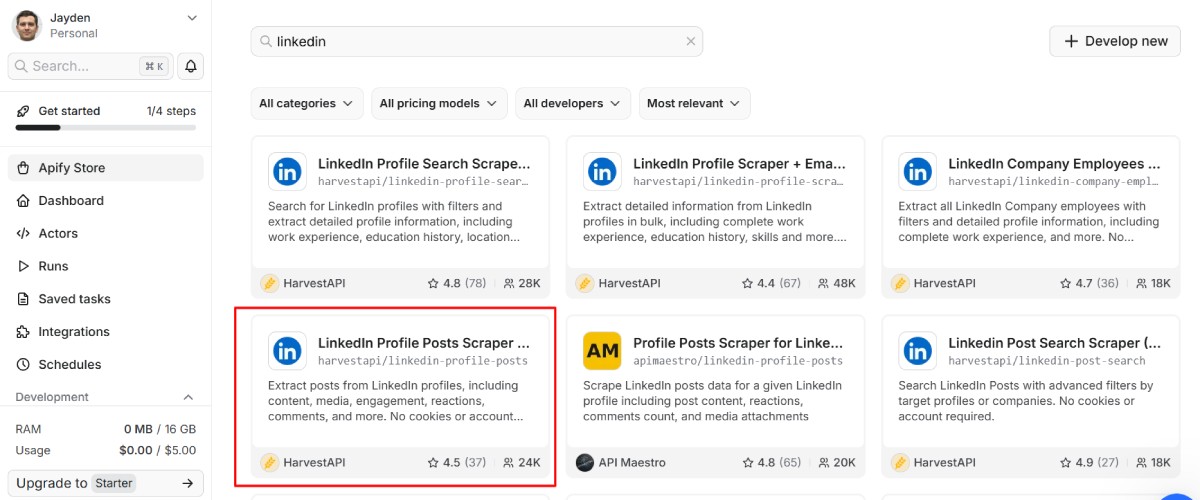The width and height of the screenshot is (1200, 500).
Task: Click the Get started rocket icon
Action: tap(24, 111)
